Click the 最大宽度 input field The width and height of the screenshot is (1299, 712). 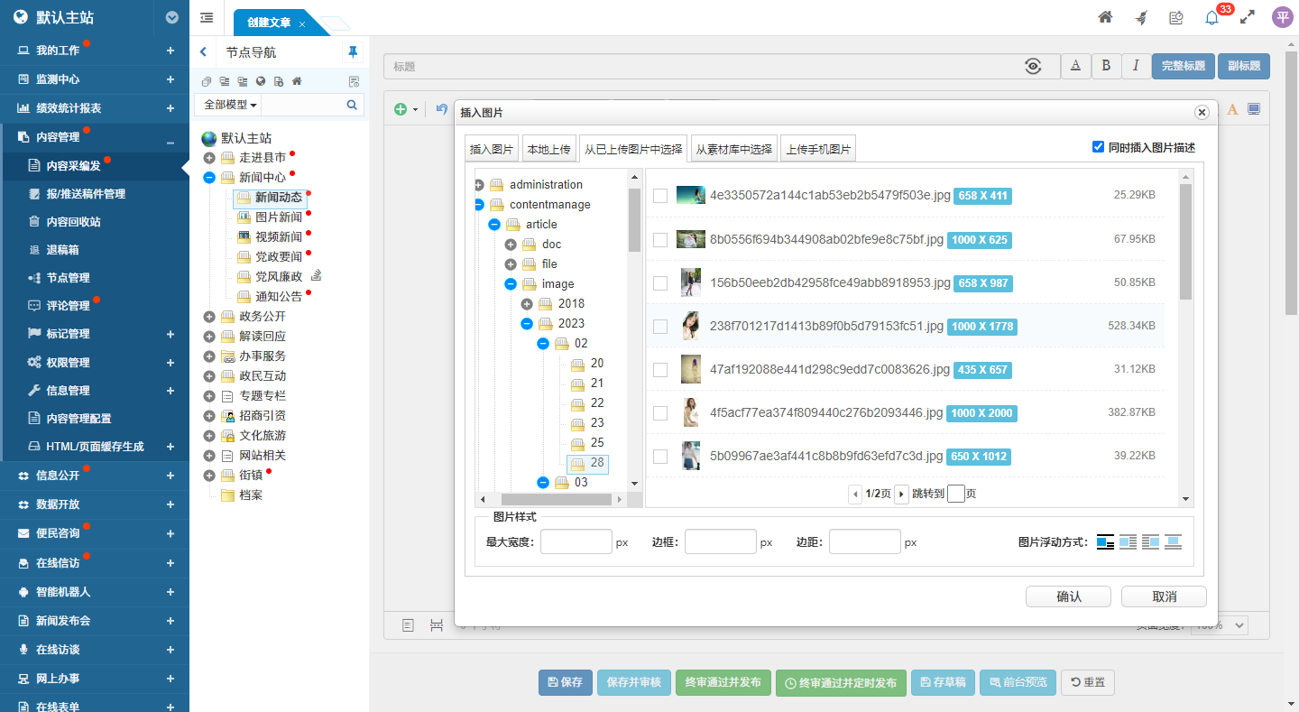[x=576, y=542]
